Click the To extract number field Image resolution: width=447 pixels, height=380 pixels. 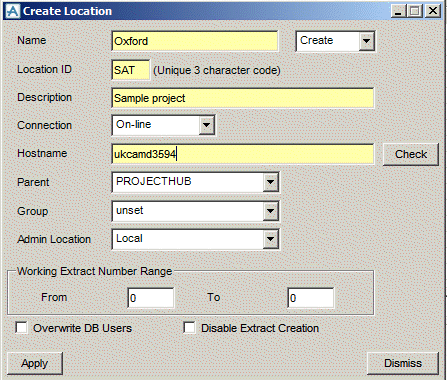(x=311, y=298)
